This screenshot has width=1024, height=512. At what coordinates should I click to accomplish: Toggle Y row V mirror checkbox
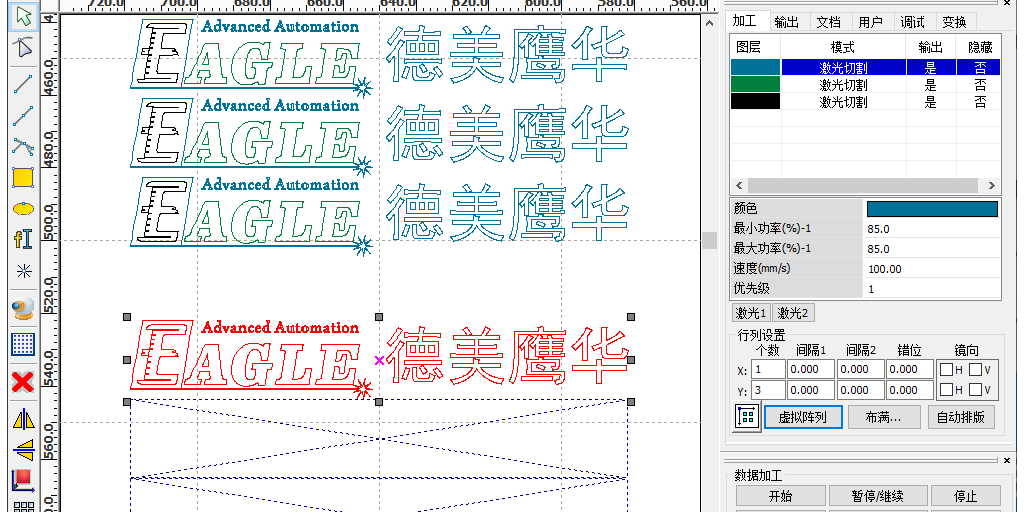975,390
